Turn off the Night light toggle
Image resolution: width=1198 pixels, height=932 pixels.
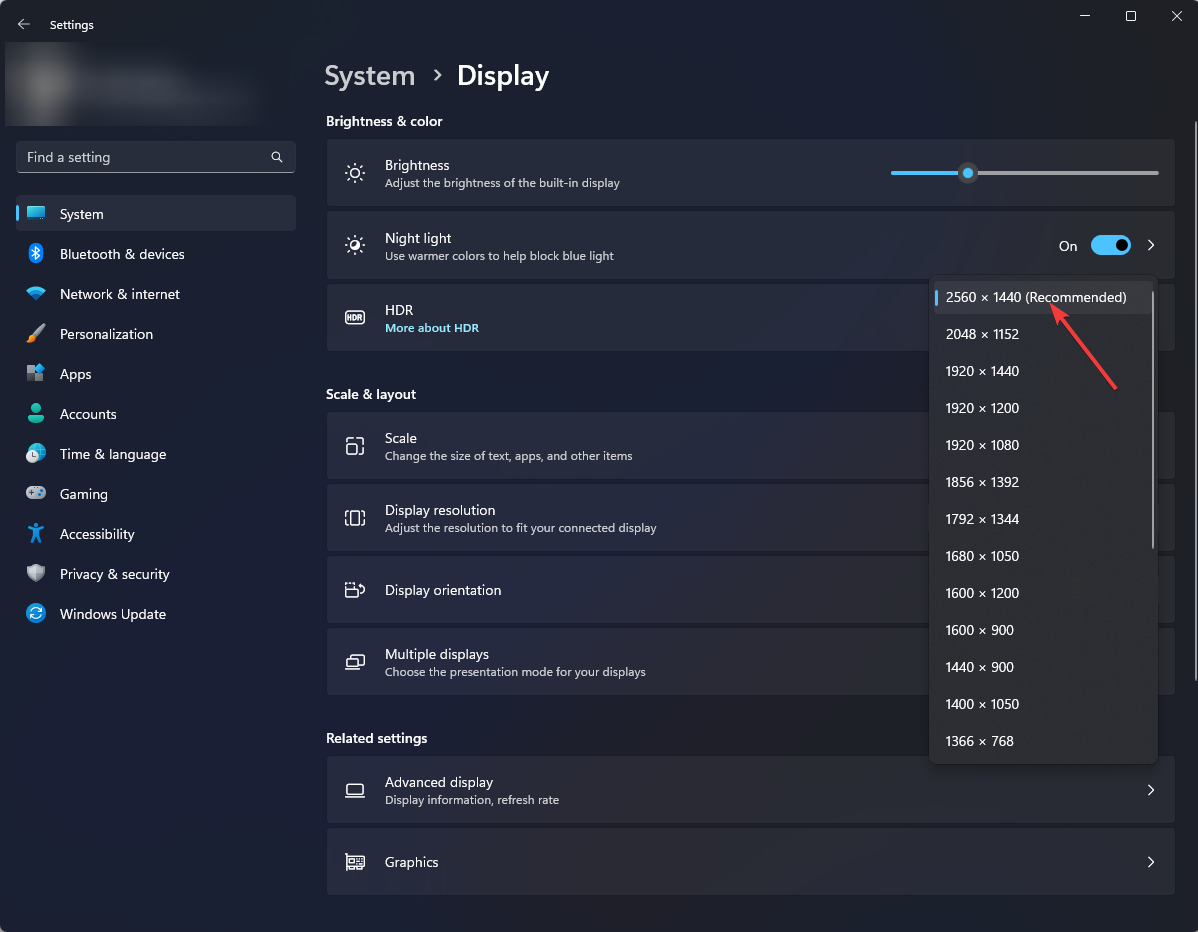click(1110, 245)
